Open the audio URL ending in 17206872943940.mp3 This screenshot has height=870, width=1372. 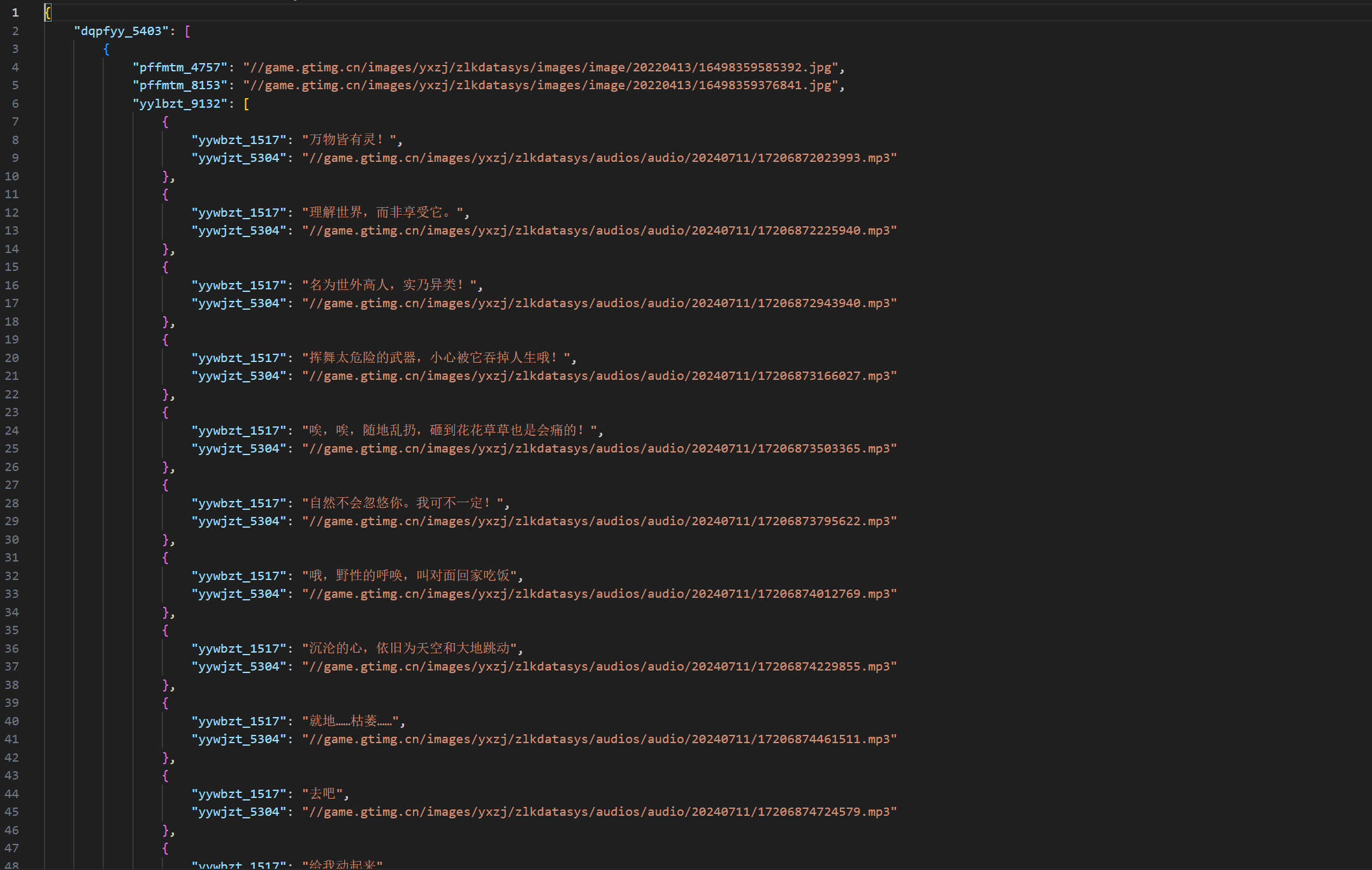coord(599,303)
